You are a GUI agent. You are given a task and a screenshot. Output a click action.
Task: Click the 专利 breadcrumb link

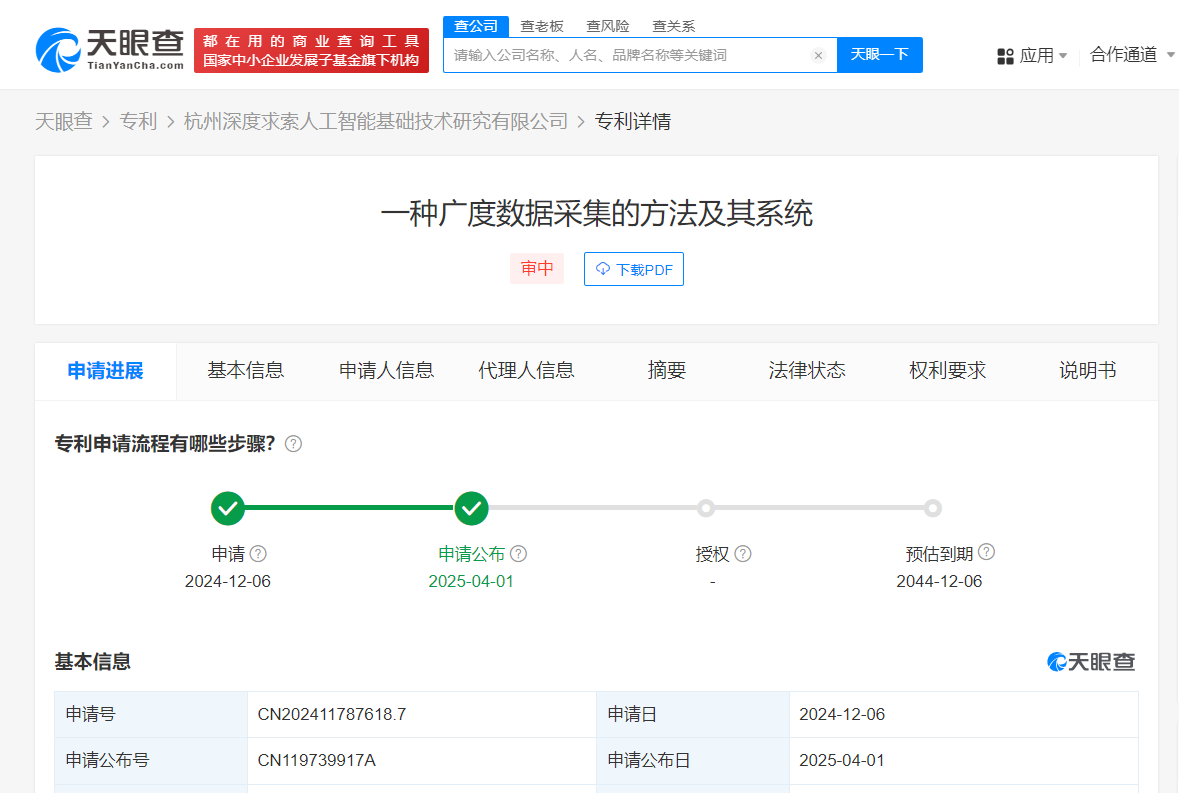coord(138,122)
